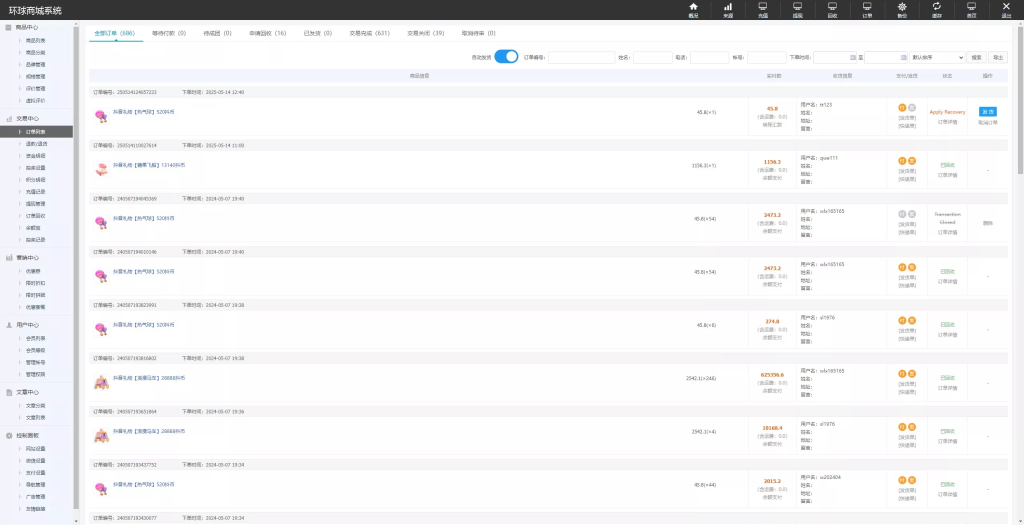The width and height of the screenshot is (1024, 525).
Task: Collapse the 商品中心 sidebar section
Action: (x=28, y=27)
